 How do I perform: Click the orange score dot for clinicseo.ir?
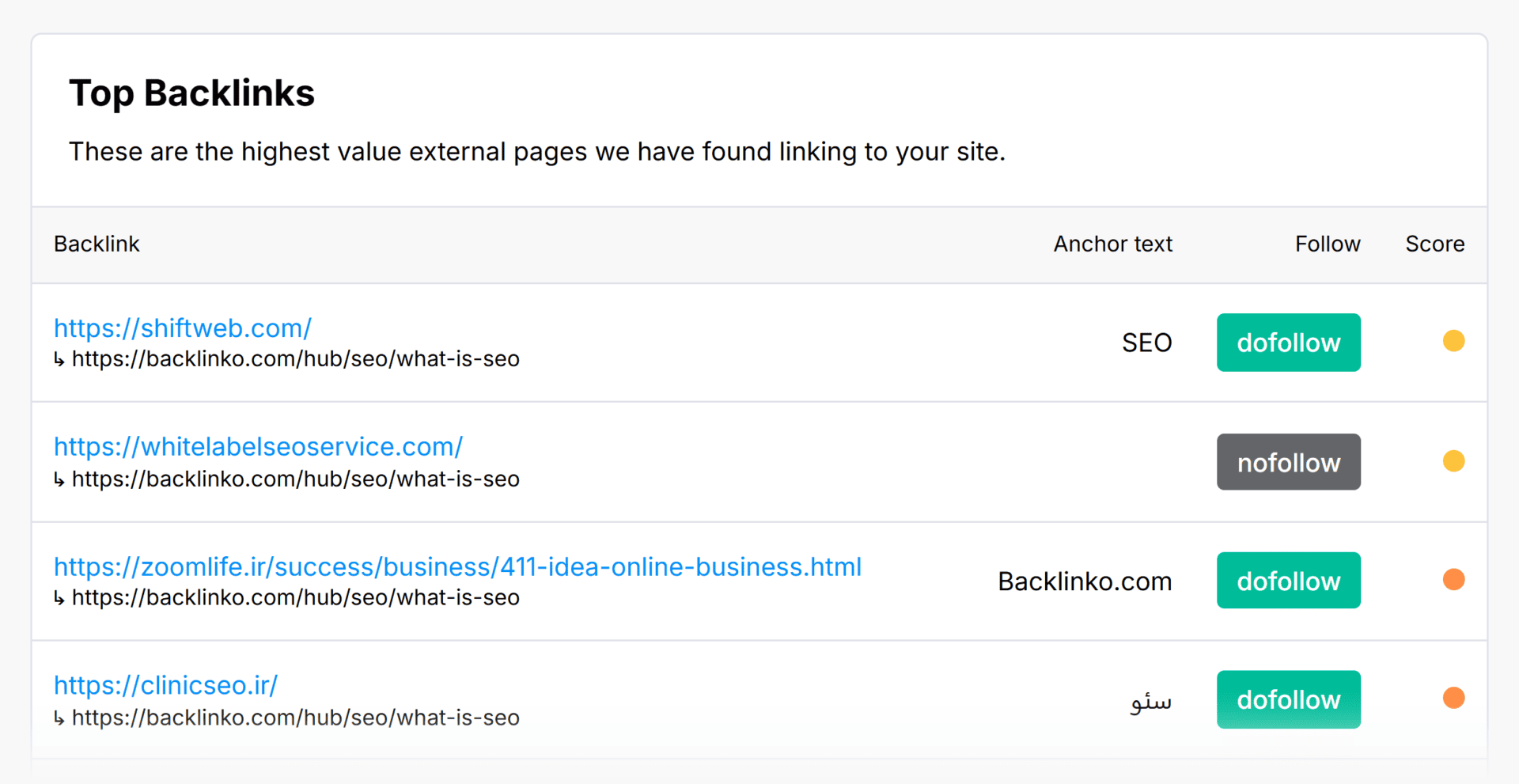1454,698
